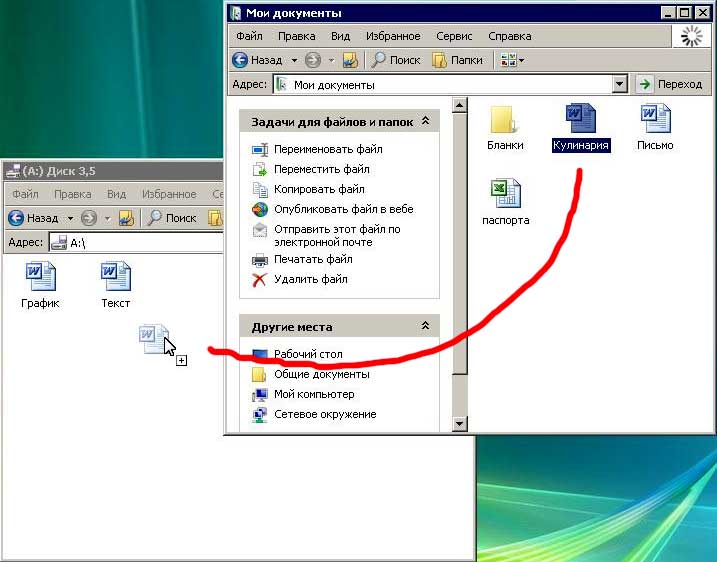
Task: Collapse the Другие места panel
Action: [425, 326]
